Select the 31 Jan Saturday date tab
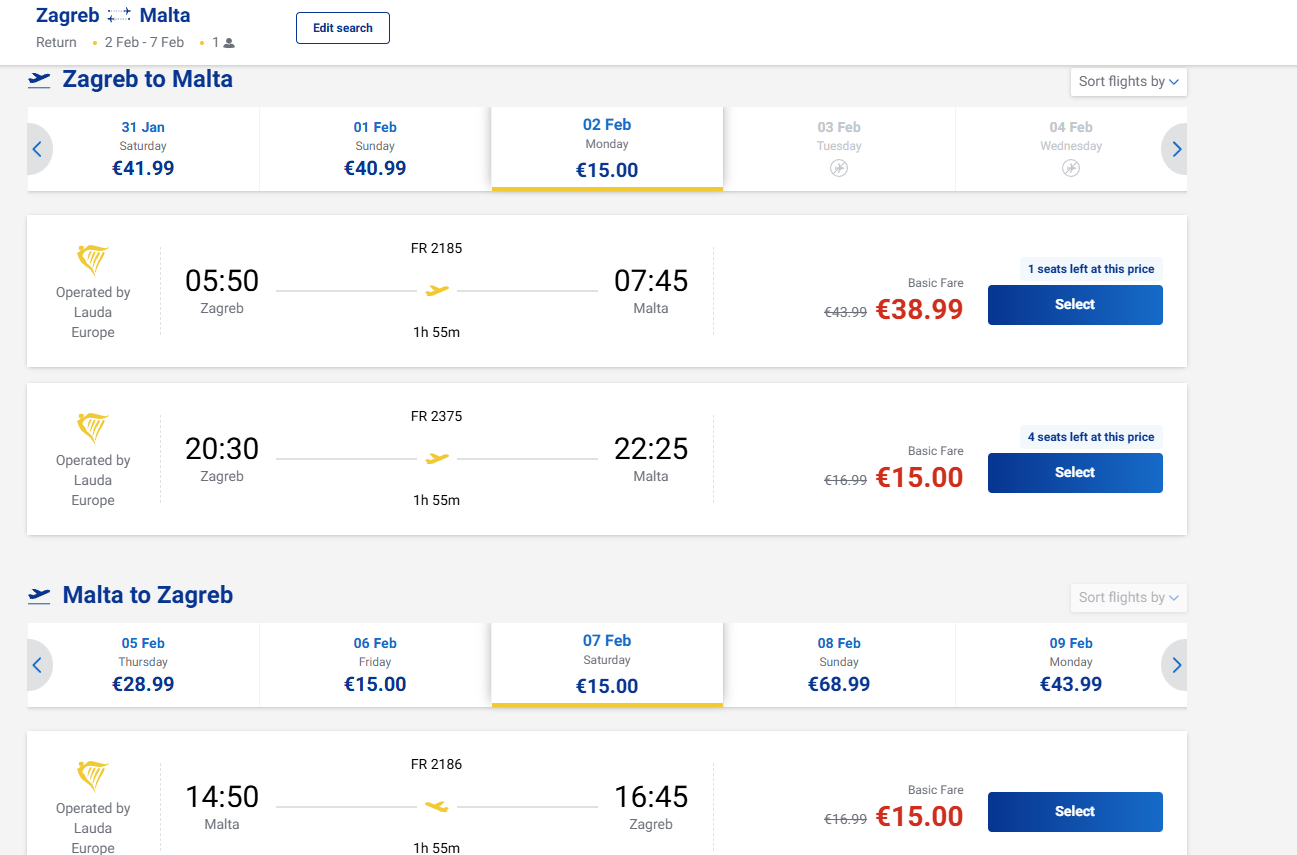This screenshot has height=855, width=1297. (x=143, y=148)
